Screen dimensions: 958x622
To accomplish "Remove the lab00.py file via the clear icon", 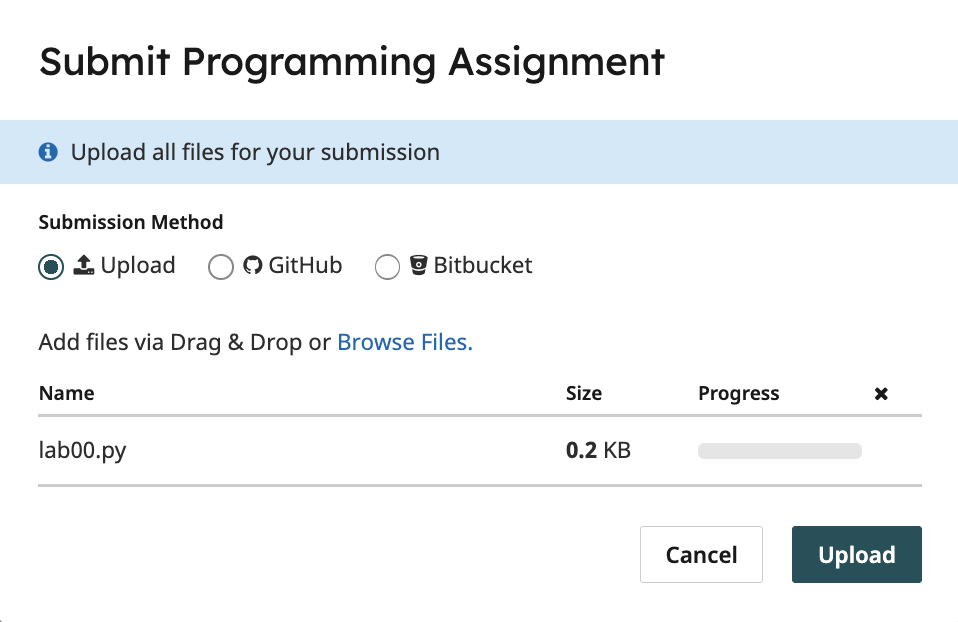I will coord(881,393).
